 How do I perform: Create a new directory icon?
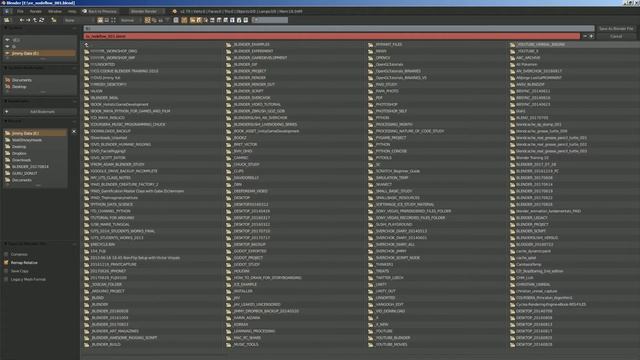(x=53, y=20)
